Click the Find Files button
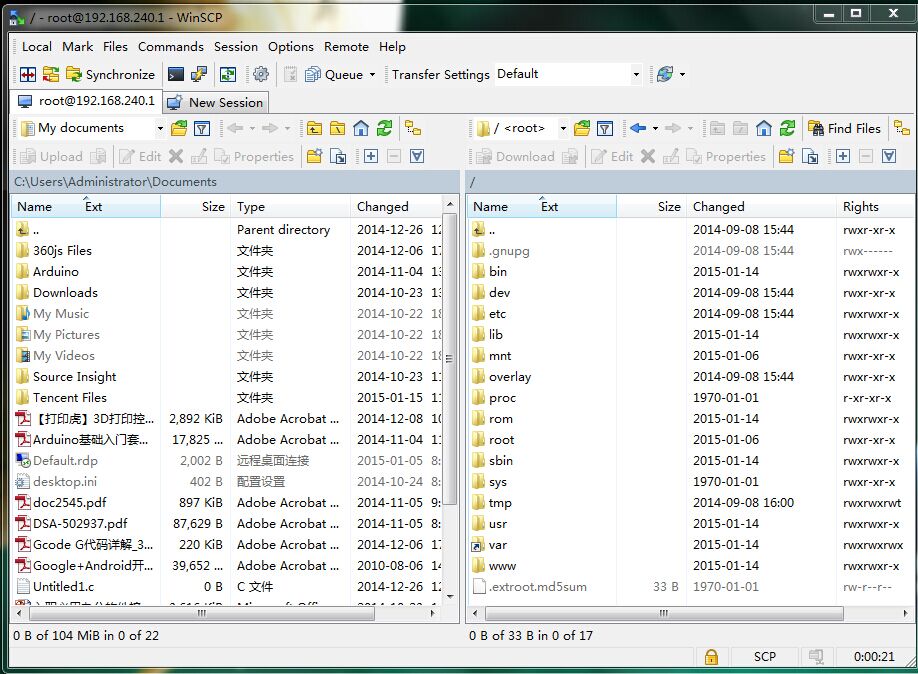The image size is (918, 674). [x=845, y=128]
